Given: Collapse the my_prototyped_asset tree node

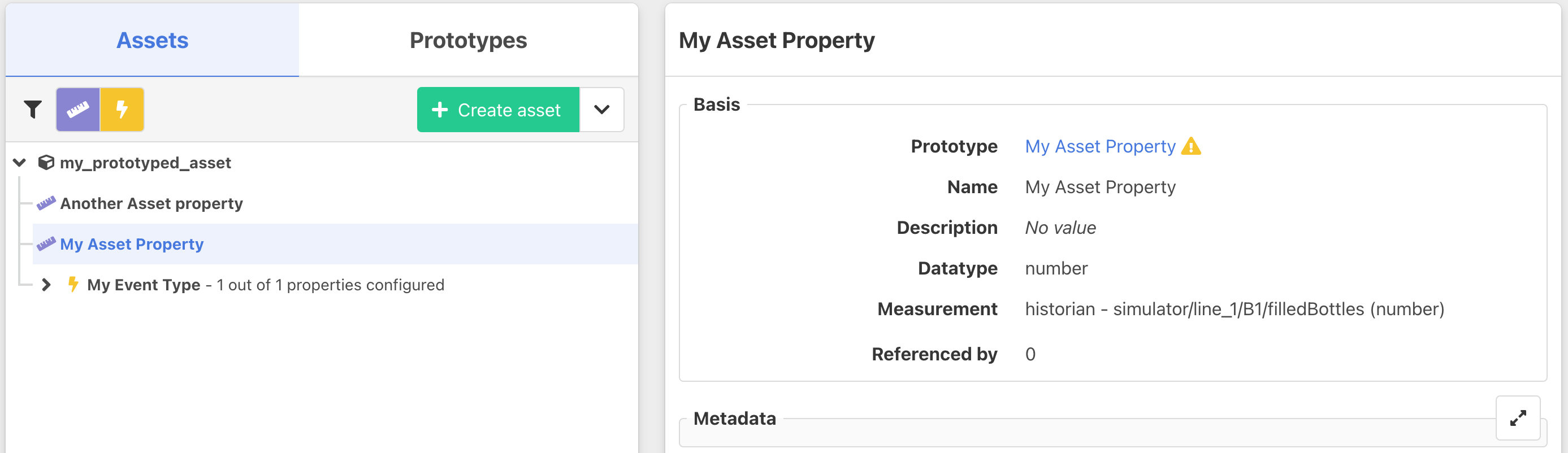Looking at the screenshot, I should 19,162.
